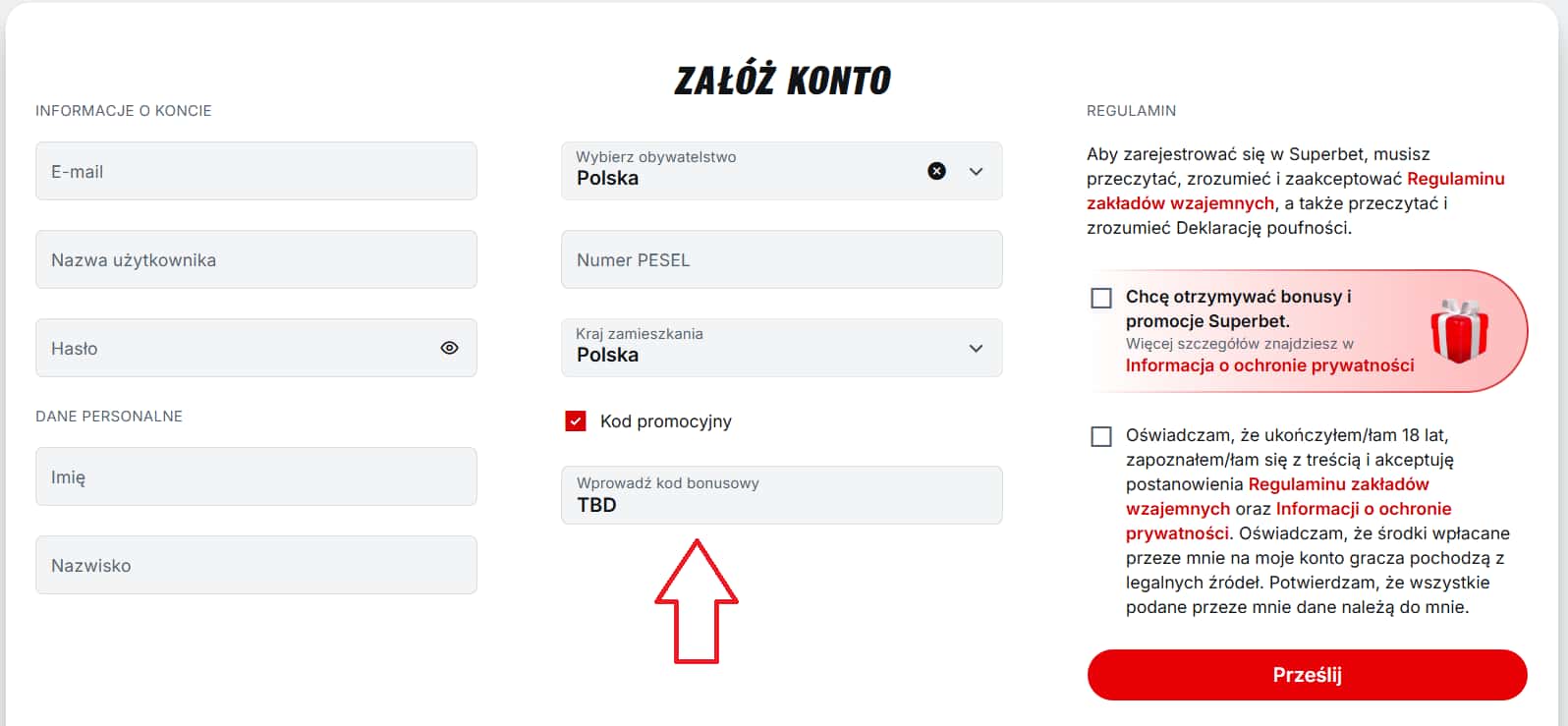Select the Nazwa użytkownika field
This screenshot has width=1568, height=726.
(x=255, y=259)
